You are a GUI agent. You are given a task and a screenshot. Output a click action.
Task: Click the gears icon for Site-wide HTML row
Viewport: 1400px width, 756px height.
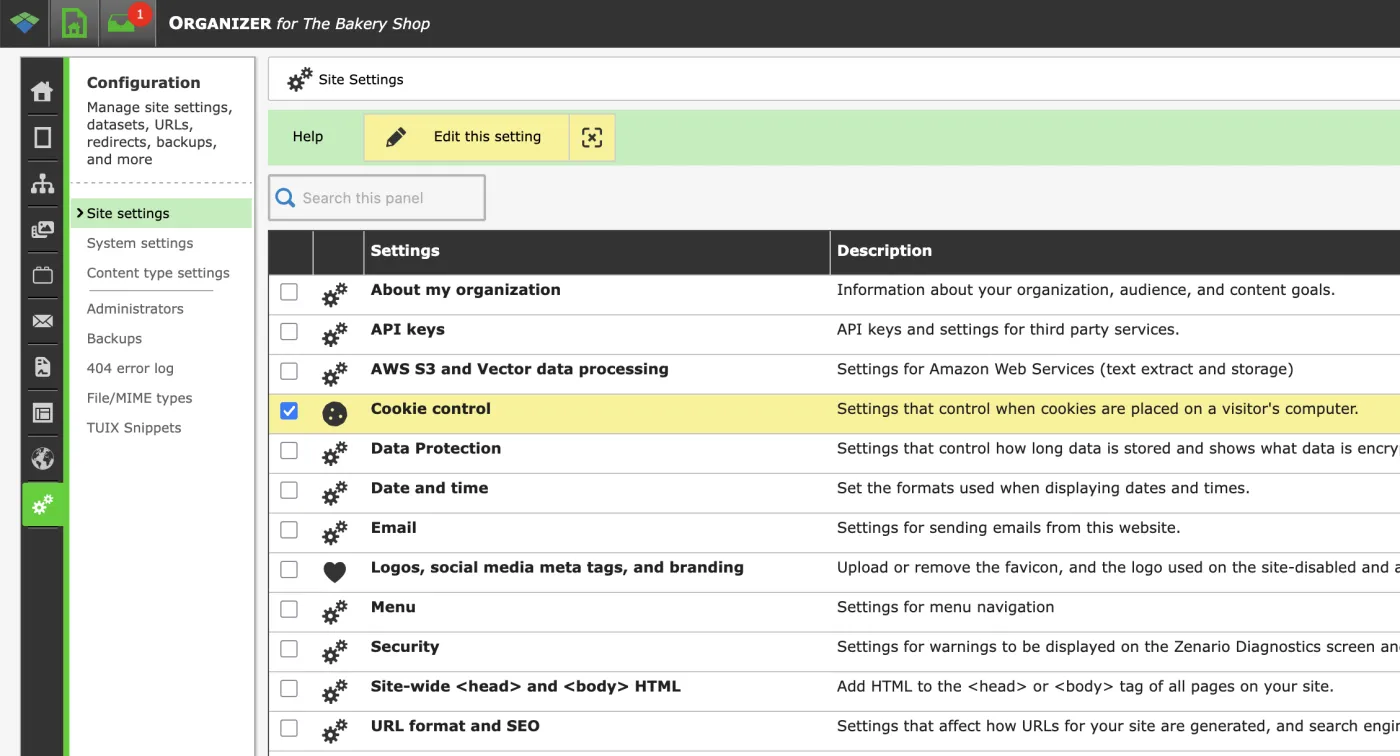334,691
